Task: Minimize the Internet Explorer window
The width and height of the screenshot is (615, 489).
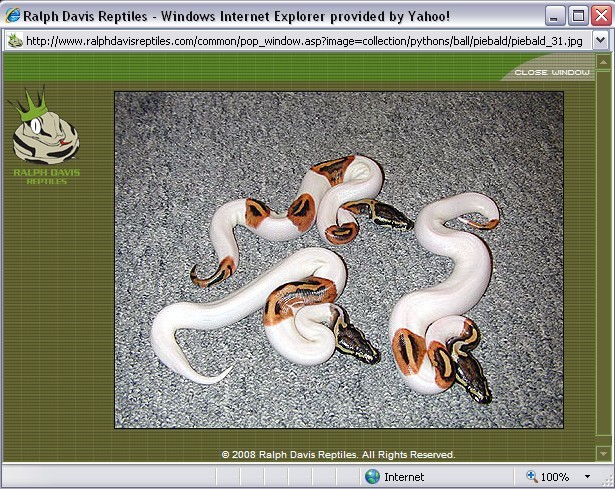Action: [x=554, y=16]
